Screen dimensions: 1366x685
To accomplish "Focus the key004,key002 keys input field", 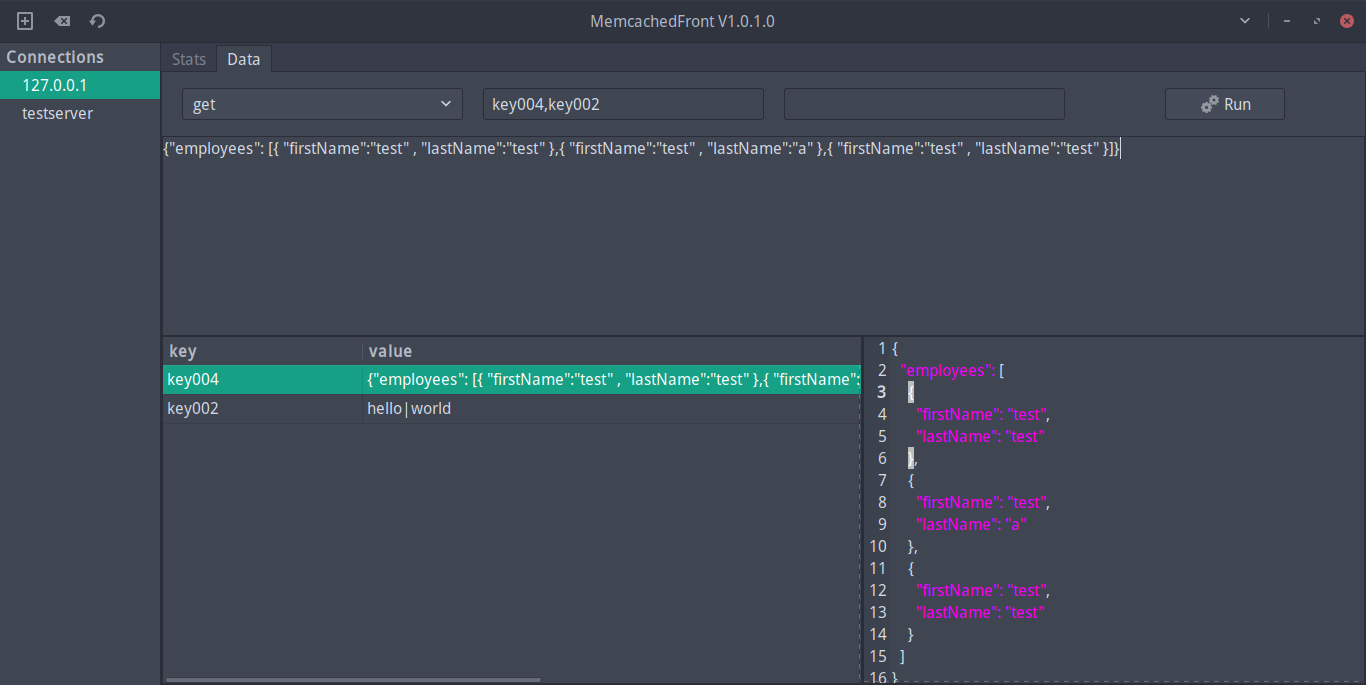I will (623, 104).
